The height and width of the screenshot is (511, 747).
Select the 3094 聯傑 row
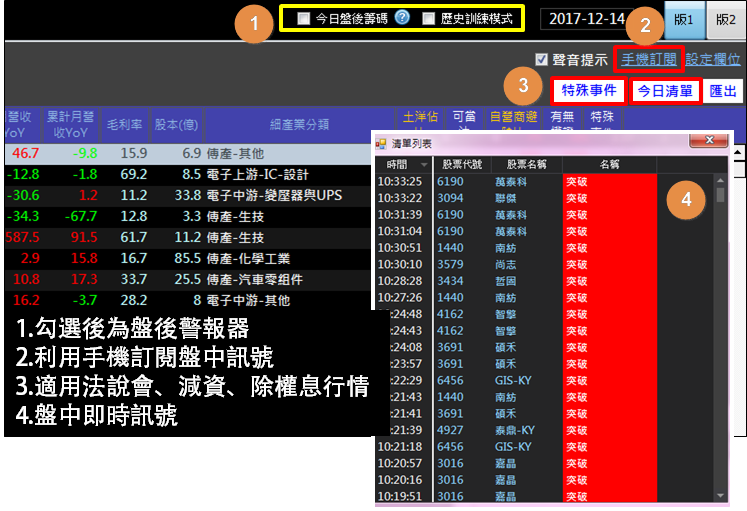coord(545,198)
